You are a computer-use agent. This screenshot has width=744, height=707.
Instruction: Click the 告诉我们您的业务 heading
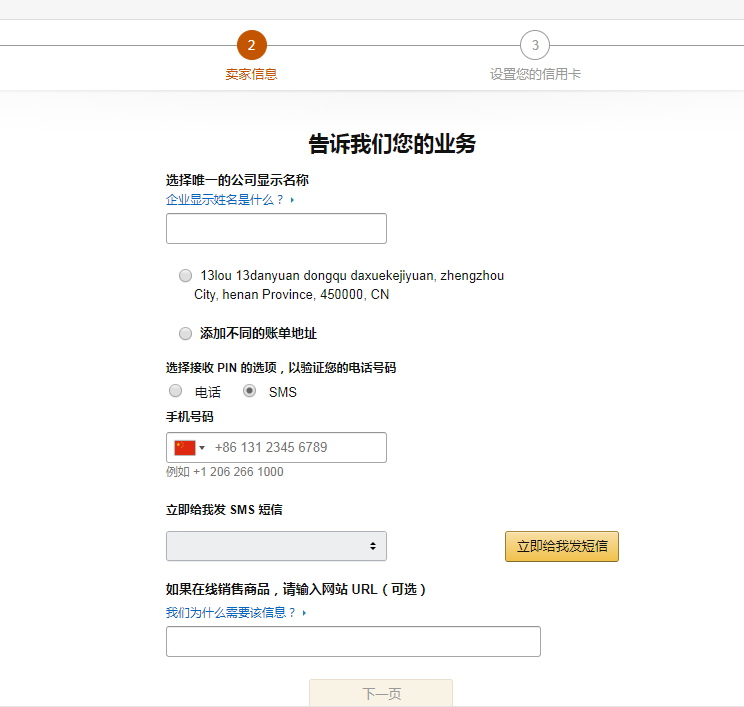(x=392, y=144)
